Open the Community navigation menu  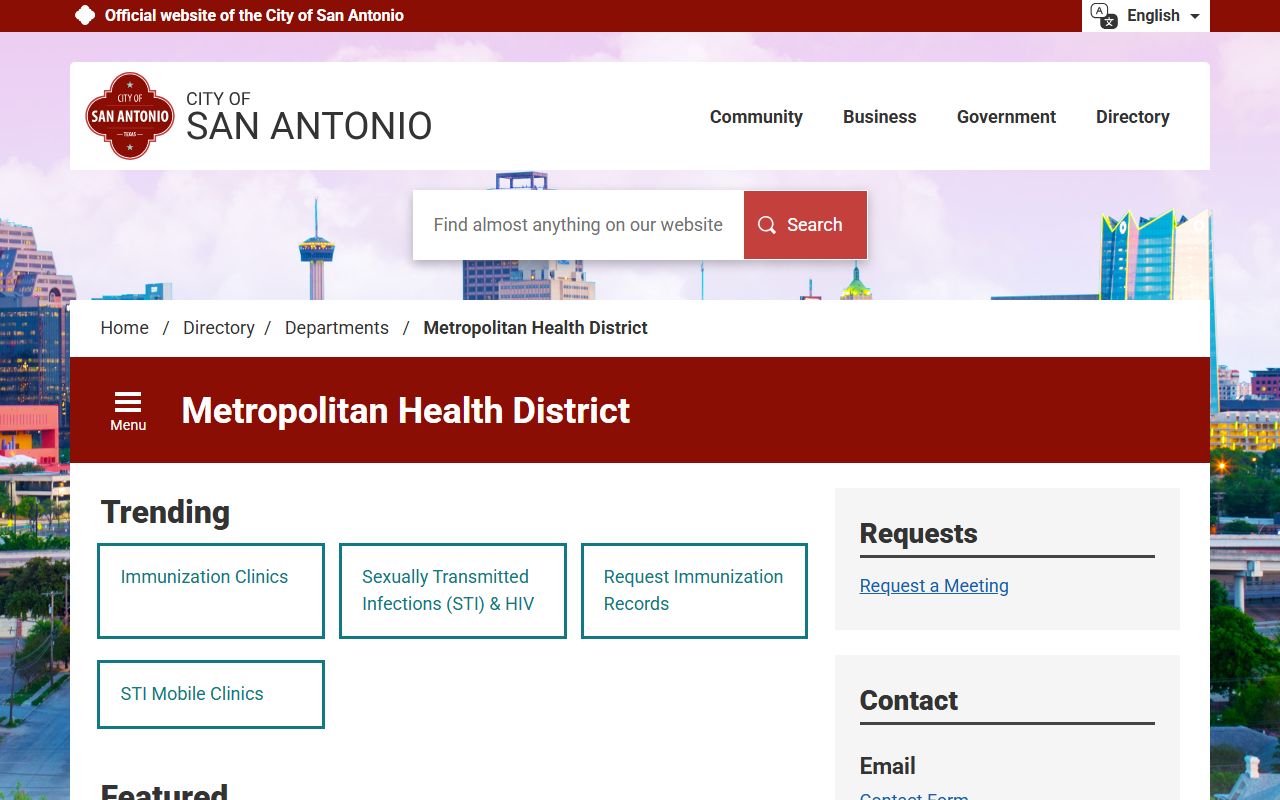pyautogui.click(x=756, y=117)
